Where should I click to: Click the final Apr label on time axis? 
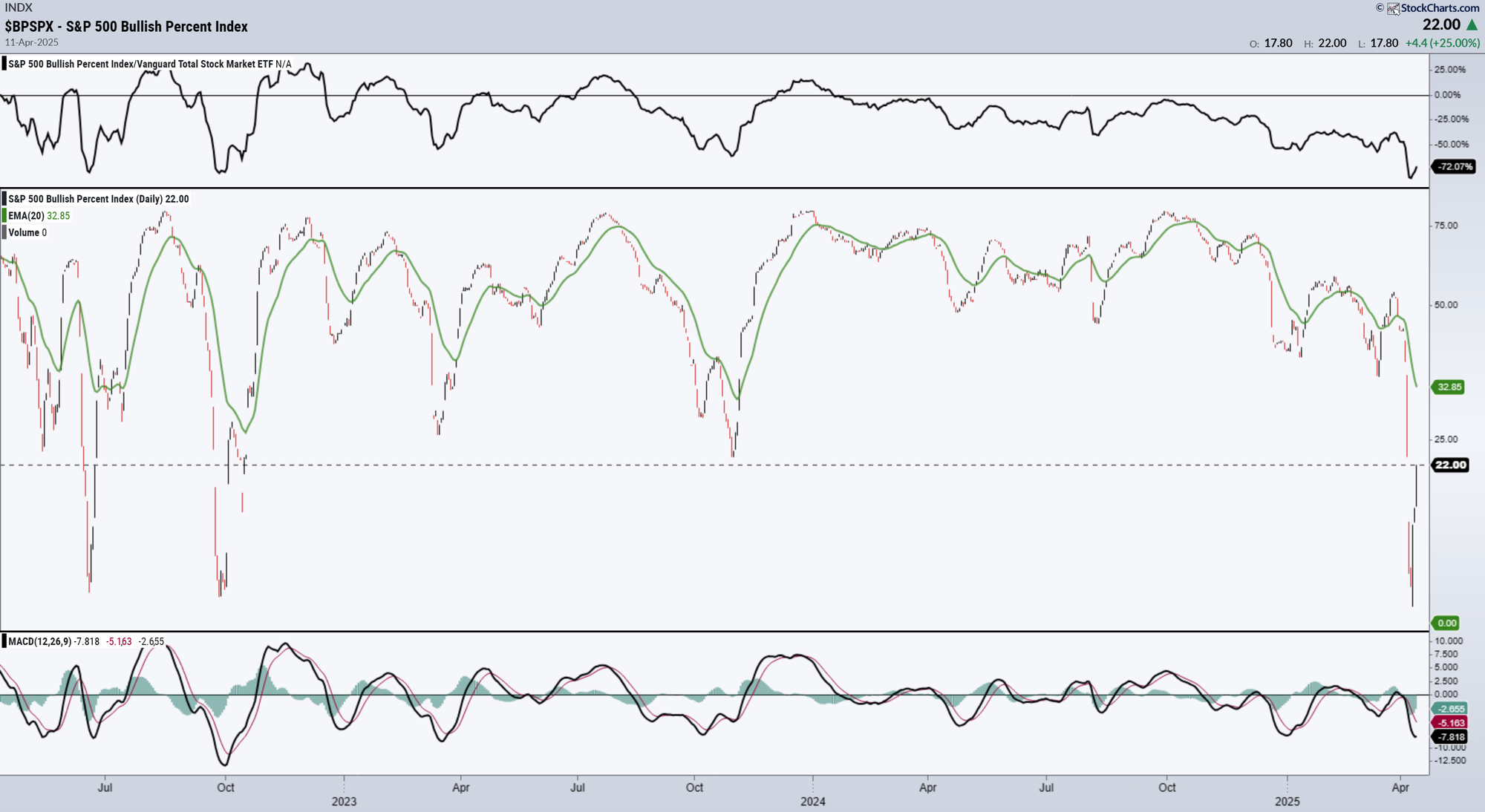click(1400, 788)
